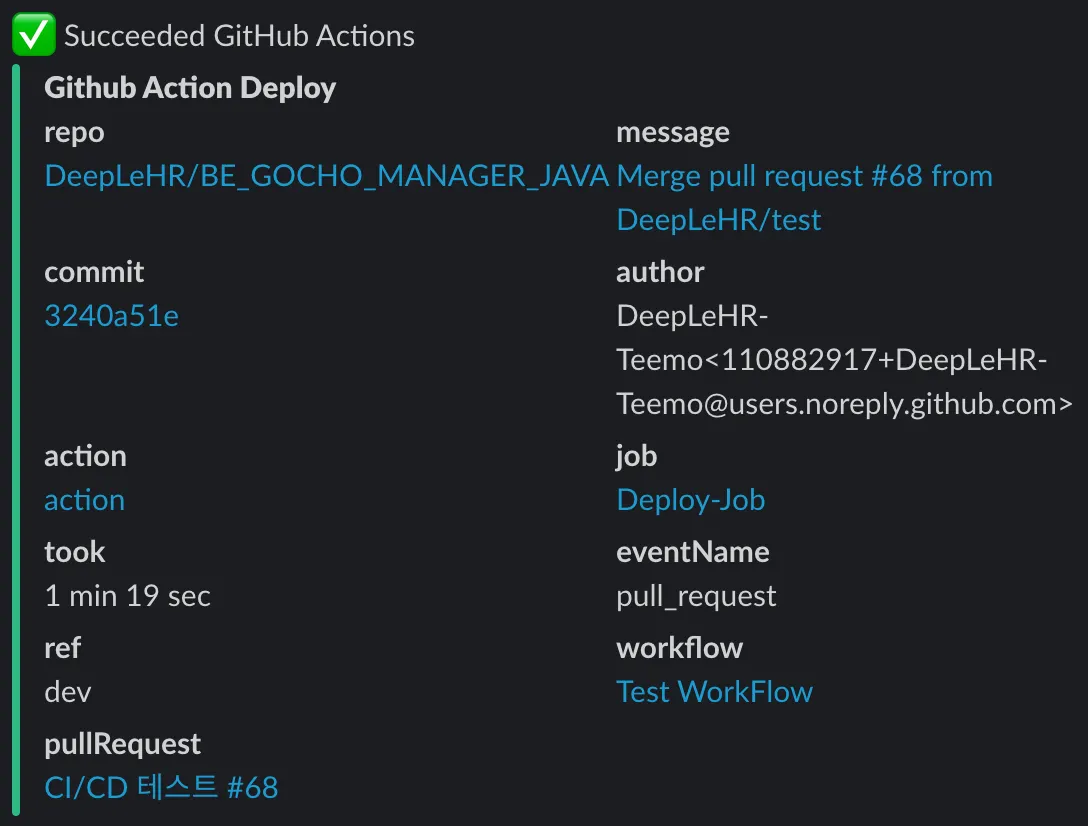Click the eventName field label

click(692, 552)
